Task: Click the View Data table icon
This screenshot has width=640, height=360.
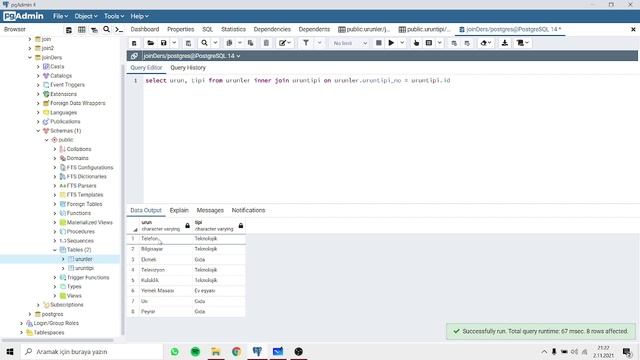Action: click(82, 30)
